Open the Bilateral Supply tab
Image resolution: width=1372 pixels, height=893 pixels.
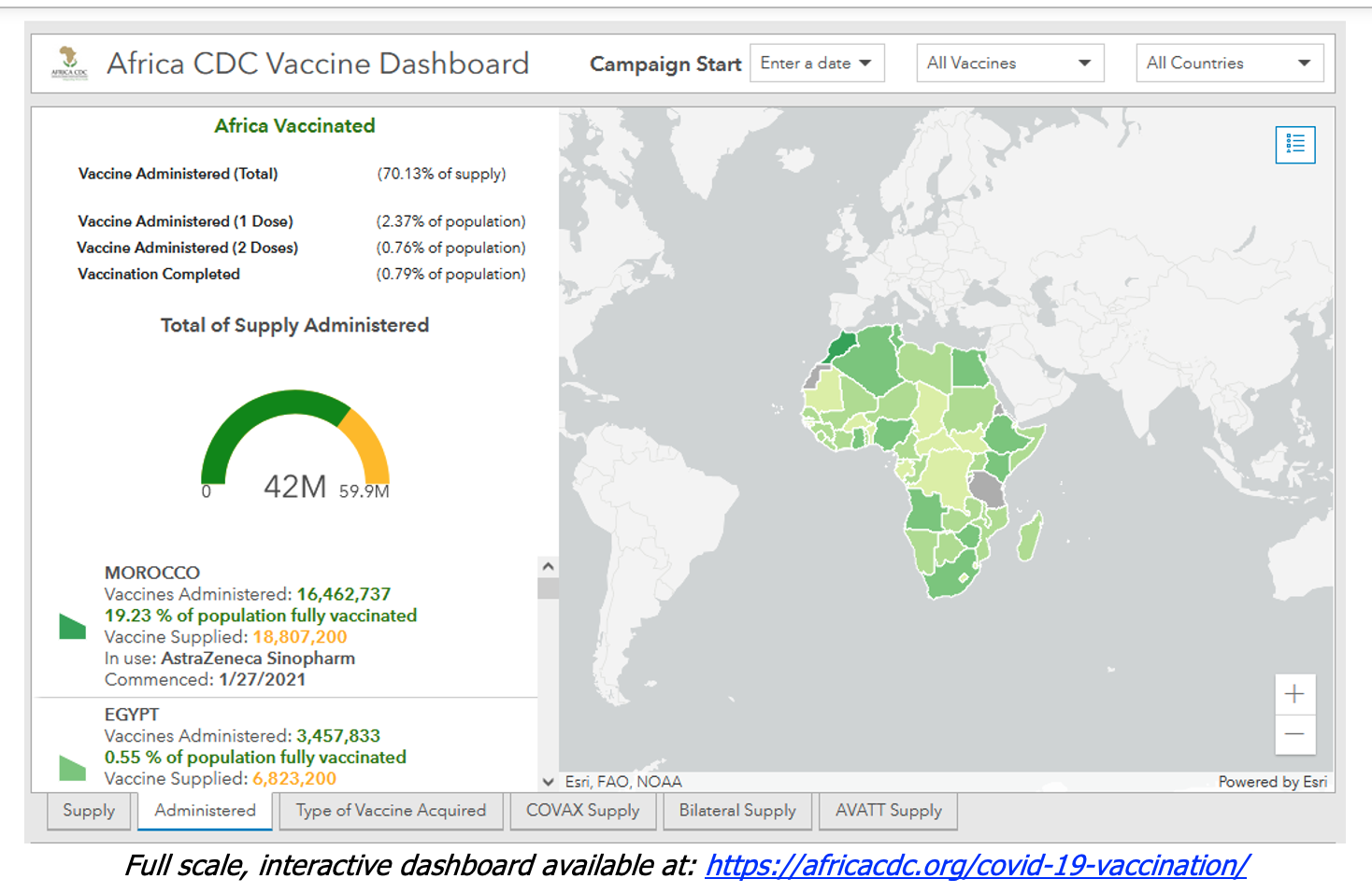coord(737,811)
